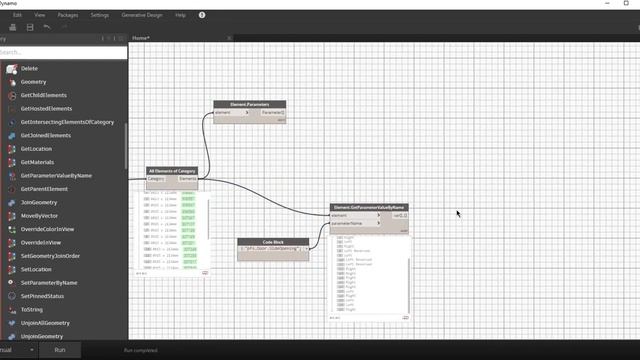Select the GetMaterials node icon
Viewport: 640px width, 360px height.
click(11, 162)
